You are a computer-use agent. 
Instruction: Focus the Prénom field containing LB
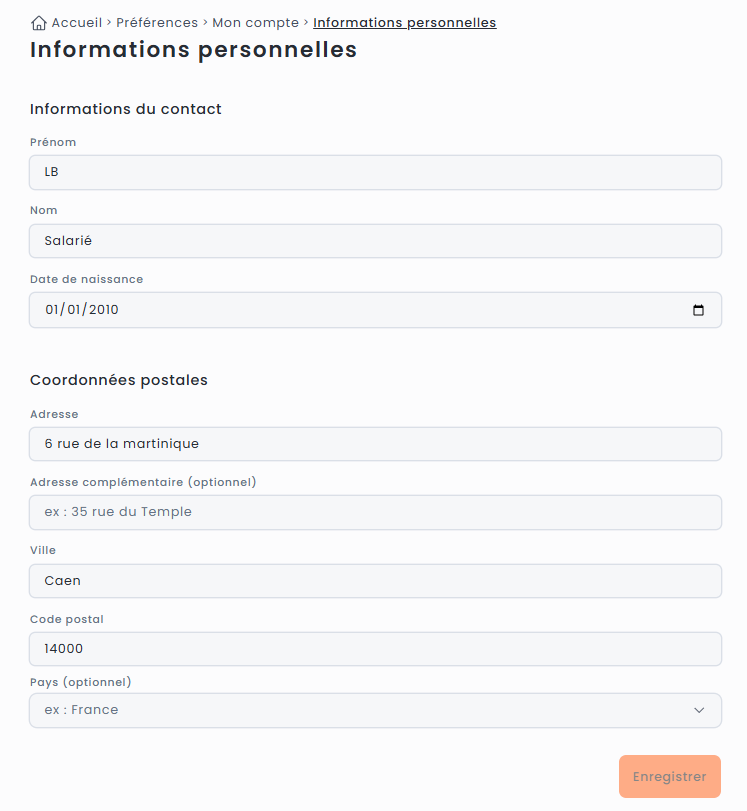click(x=375, y=172)
